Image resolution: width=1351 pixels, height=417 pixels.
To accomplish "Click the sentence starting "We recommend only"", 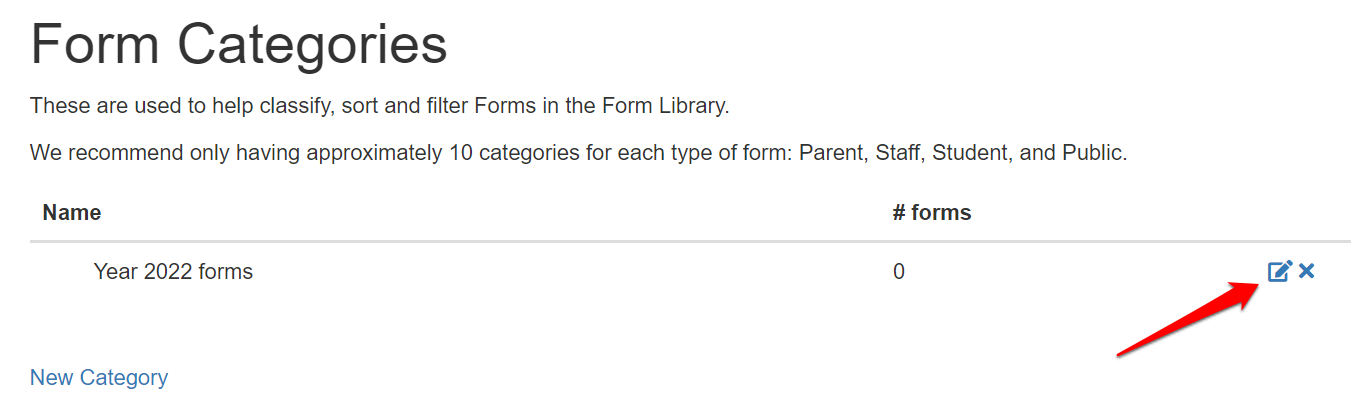I will click(x=578, y=154).
